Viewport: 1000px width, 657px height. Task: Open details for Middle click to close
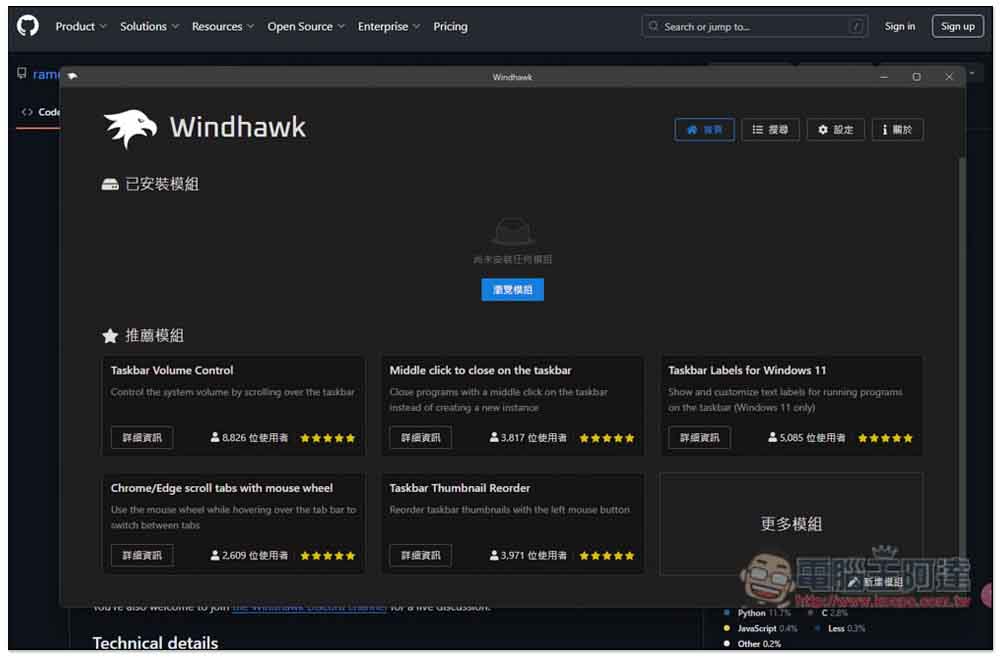coord(420,438)
